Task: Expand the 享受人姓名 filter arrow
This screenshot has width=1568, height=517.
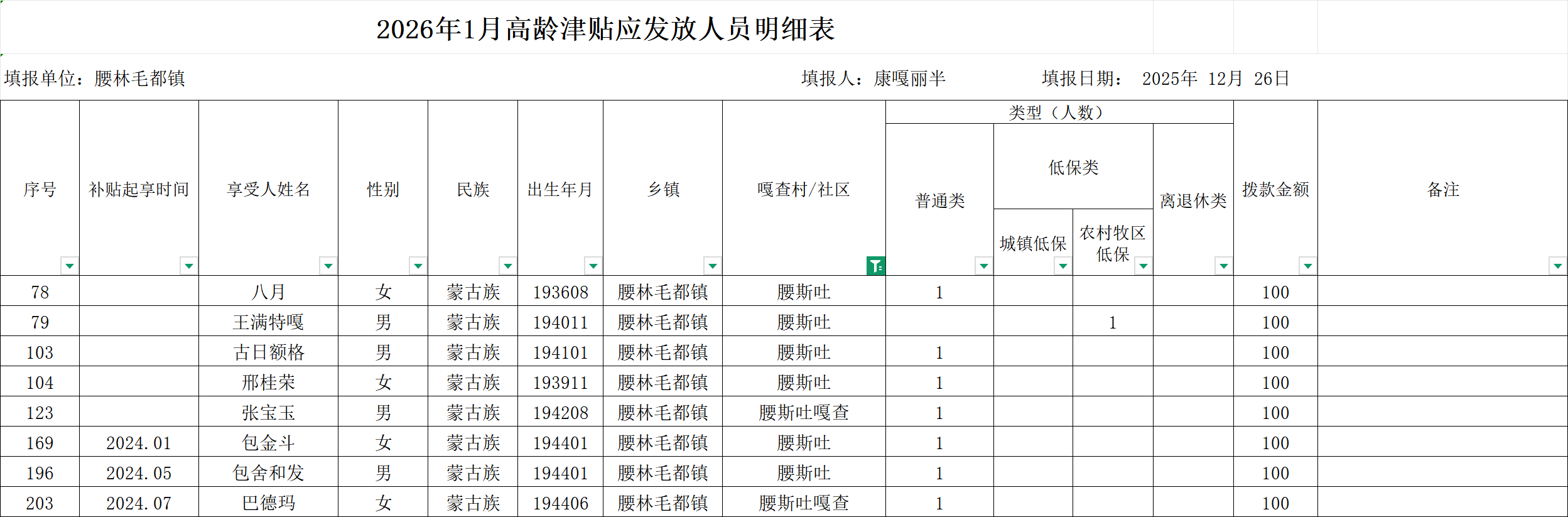Action: coord(328,266)
